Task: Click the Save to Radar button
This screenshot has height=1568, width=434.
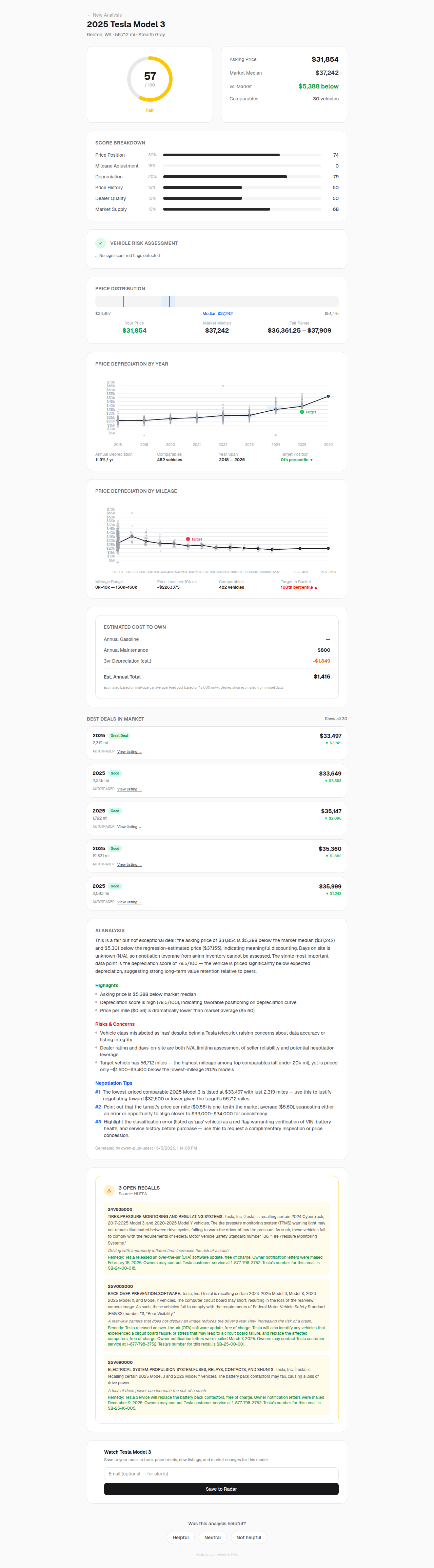Action: tap(221, 1489)
